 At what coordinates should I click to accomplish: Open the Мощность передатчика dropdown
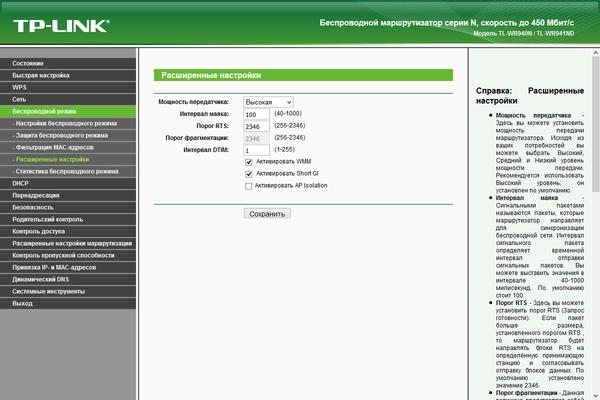pos(268,102)
